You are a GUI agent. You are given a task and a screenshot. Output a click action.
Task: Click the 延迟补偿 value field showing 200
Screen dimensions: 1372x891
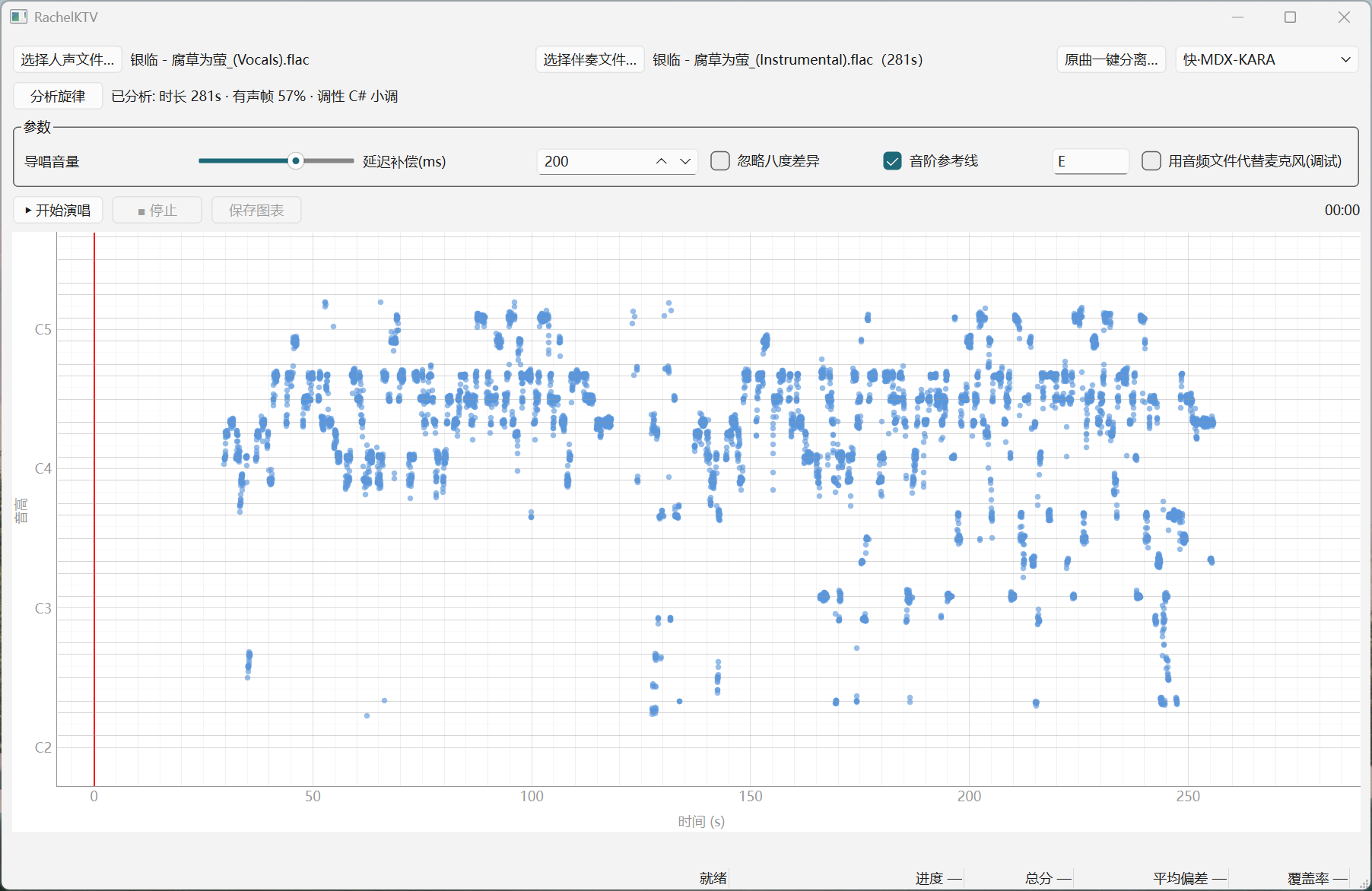(593, 161)
